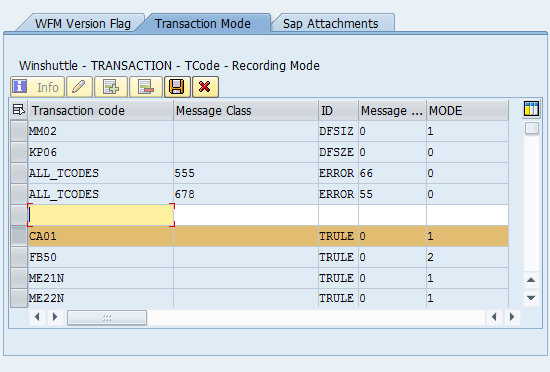Click the left horizontal scroll-left arrow

[37, 317]
